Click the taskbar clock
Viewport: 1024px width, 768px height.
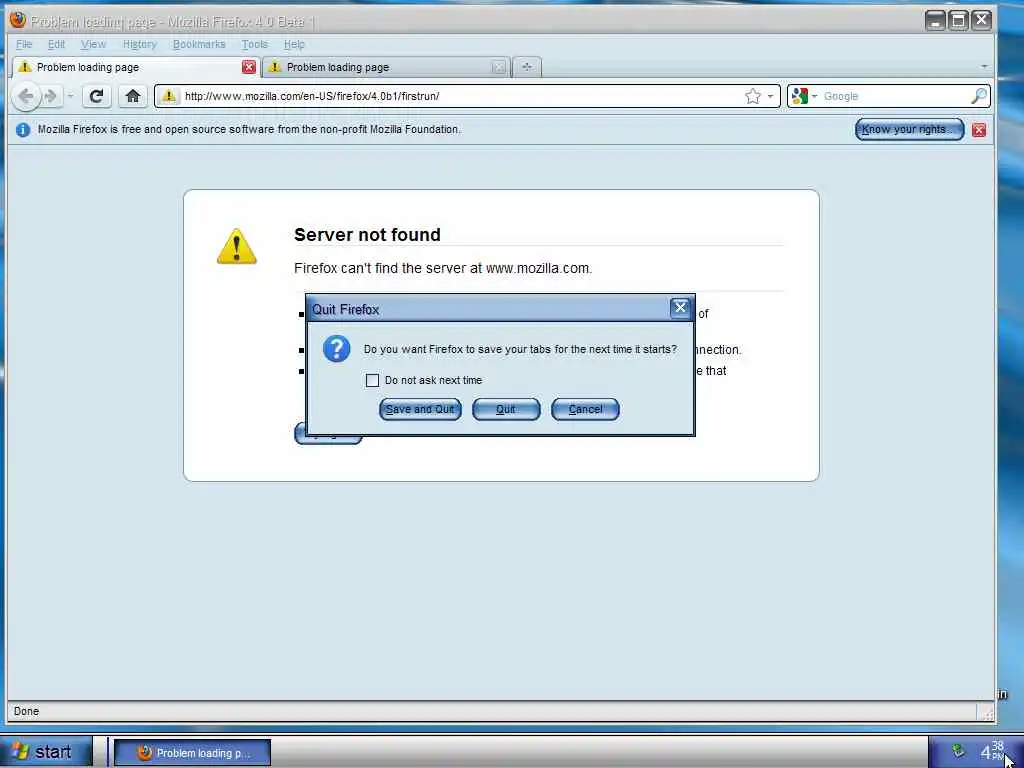tap(993, 751)
